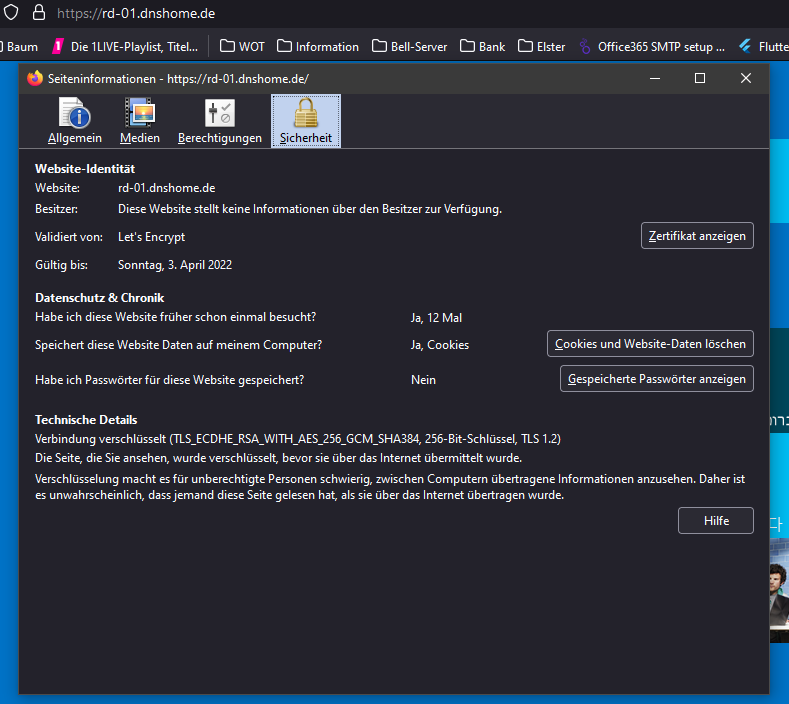
Task: Open the 1LIVE-Playlist bookmark
Action: pyautogui.click(x=128, y=46)
